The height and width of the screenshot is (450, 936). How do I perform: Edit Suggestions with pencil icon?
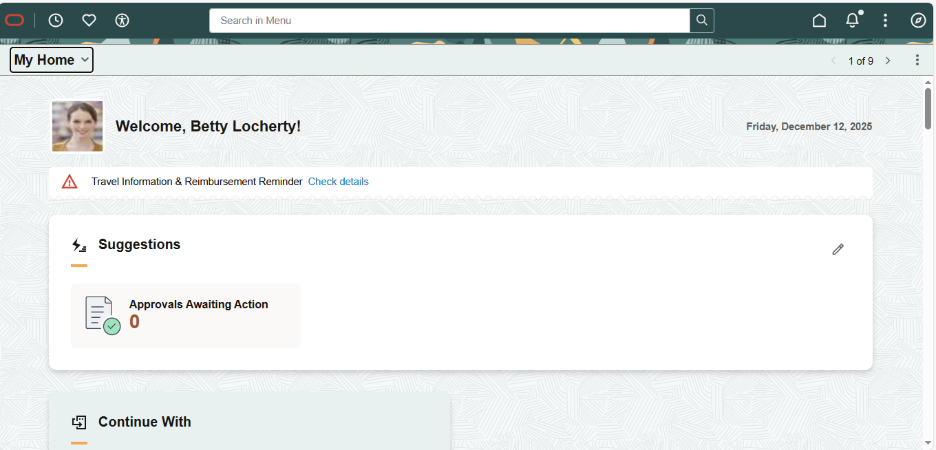(838, 249)
